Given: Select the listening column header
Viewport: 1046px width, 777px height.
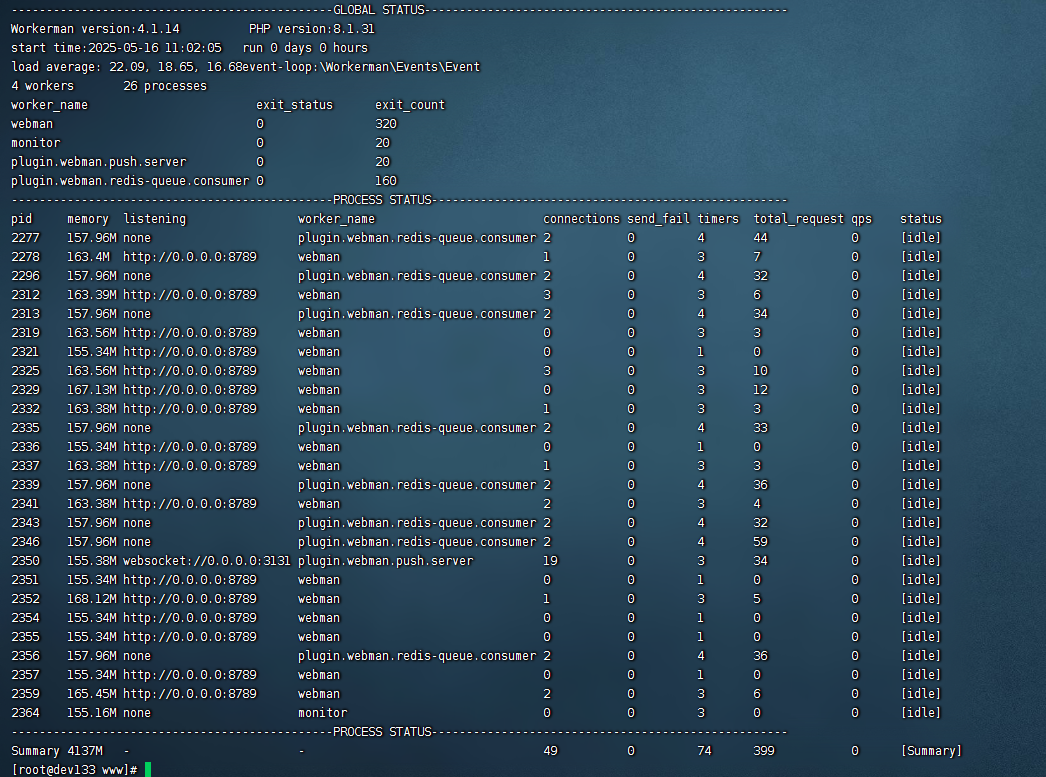Looking at the screenshot, I should click(x=155, y=219).
